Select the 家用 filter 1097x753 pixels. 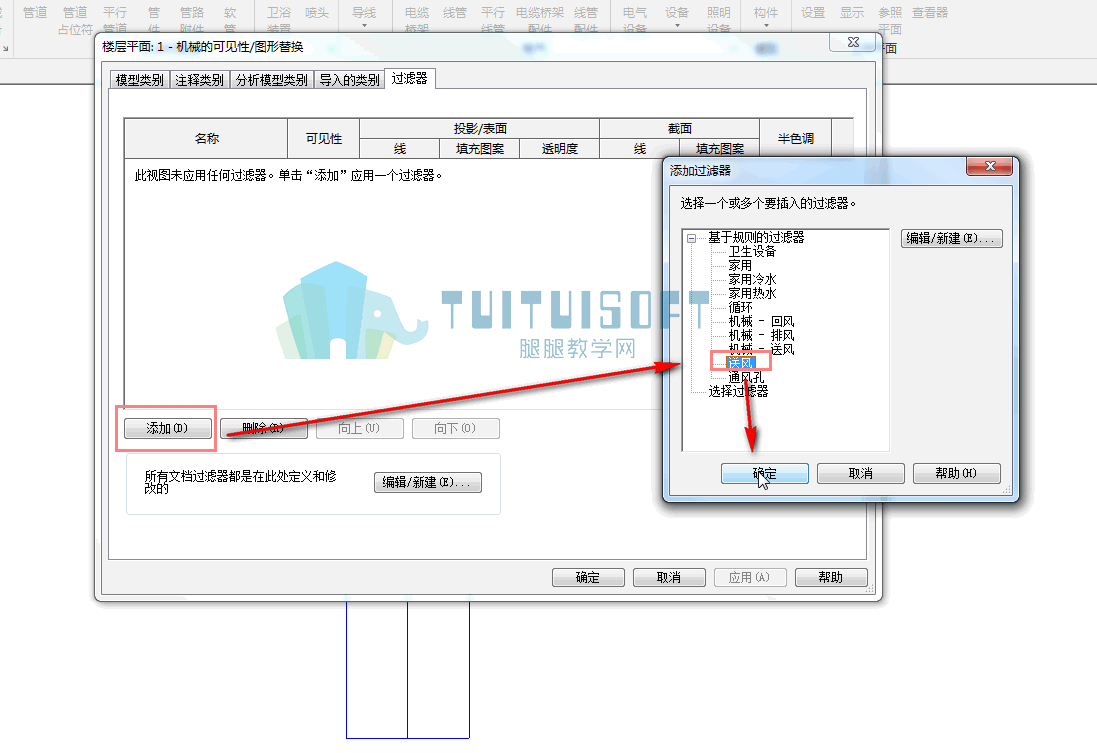point(740,265)
